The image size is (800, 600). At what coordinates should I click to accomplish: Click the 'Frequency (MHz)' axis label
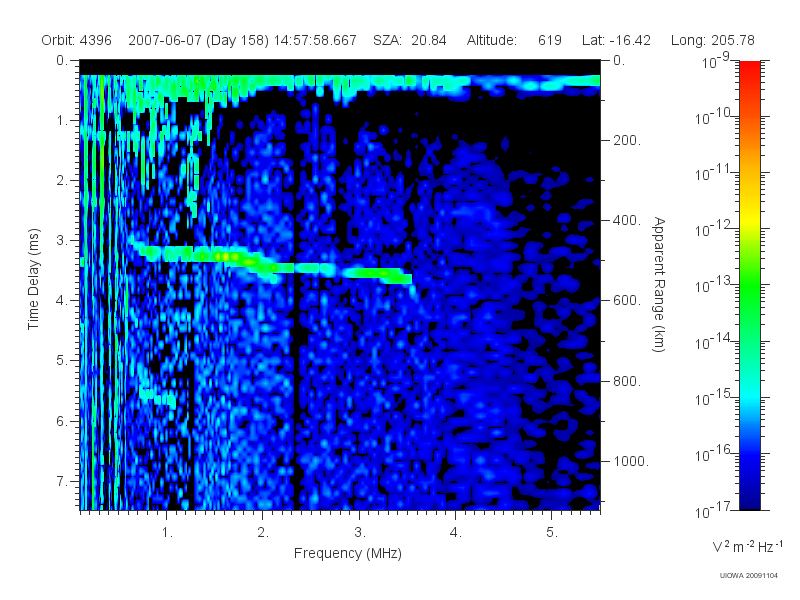point(348,553)
